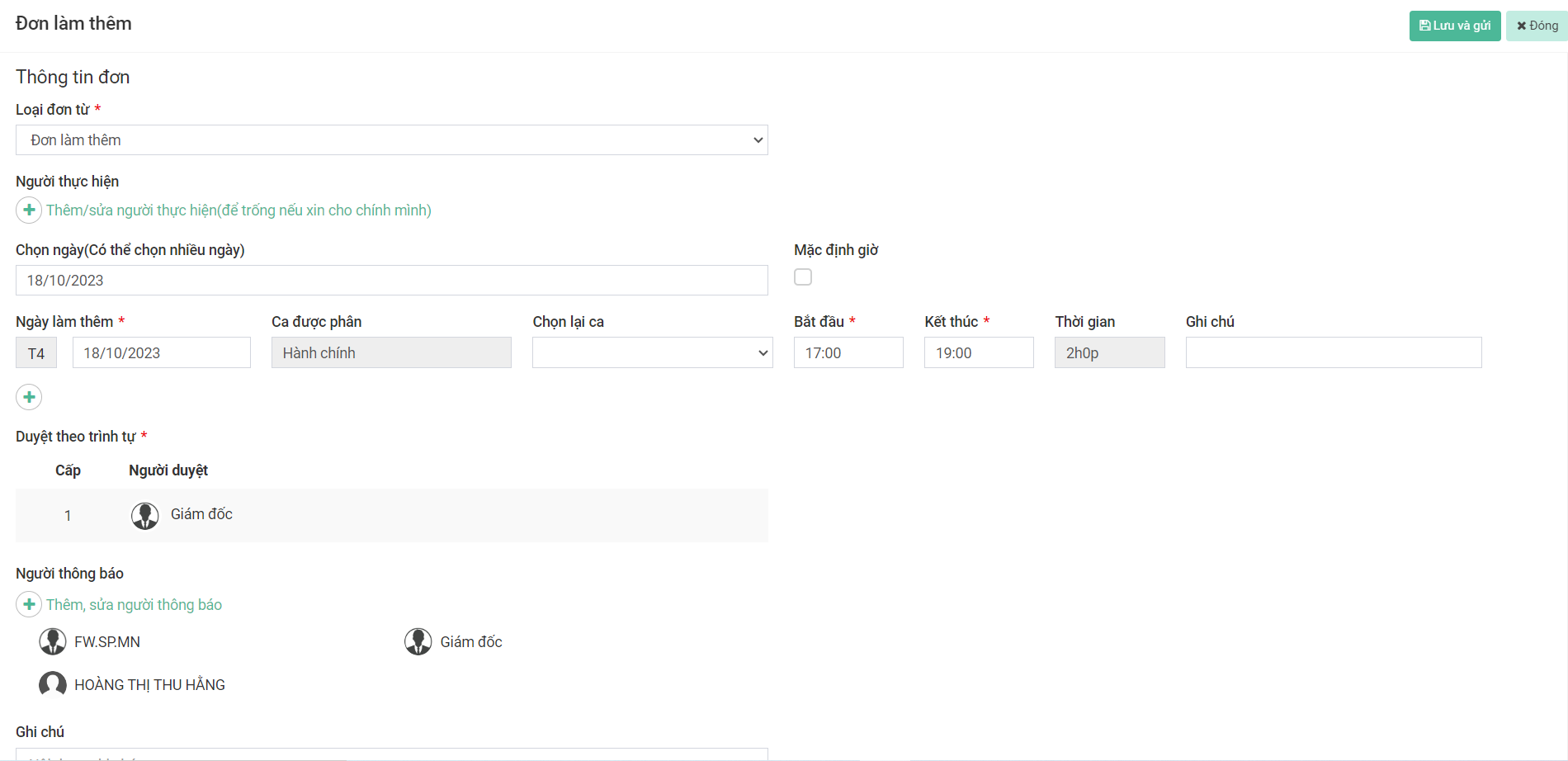Click plus icon to add người thực hiện
This screenshot has width=1568, height=761.
pos(29,210)
